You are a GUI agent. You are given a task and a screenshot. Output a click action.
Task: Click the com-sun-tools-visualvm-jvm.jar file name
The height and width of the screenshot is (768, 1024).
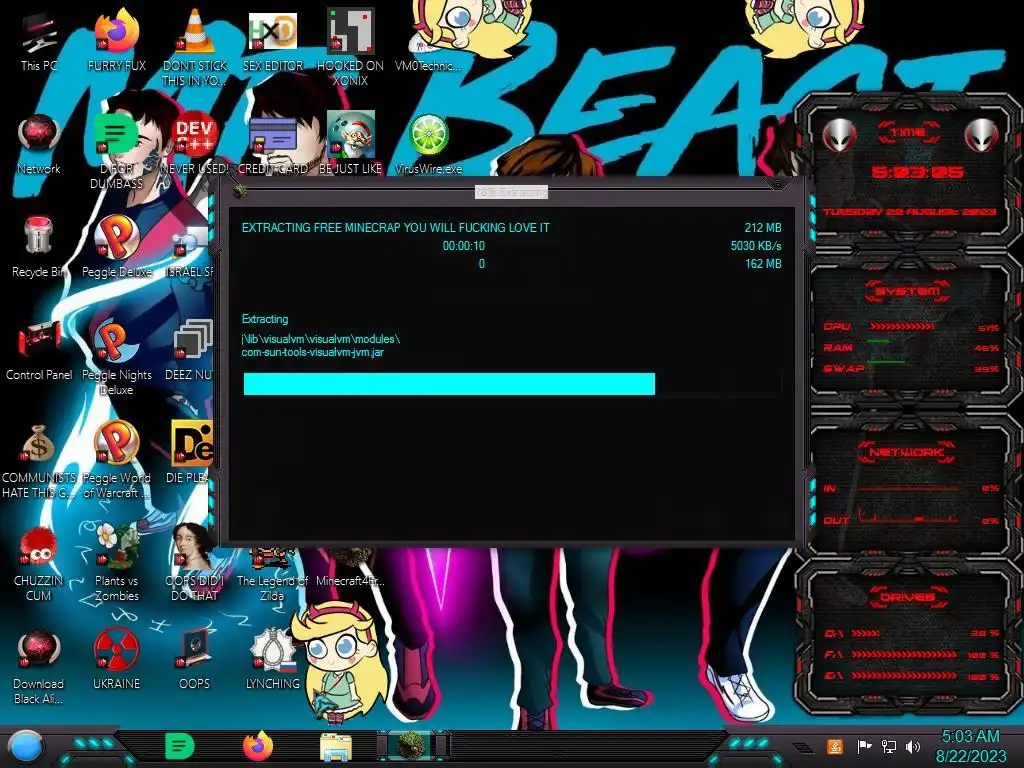(312, 352)
